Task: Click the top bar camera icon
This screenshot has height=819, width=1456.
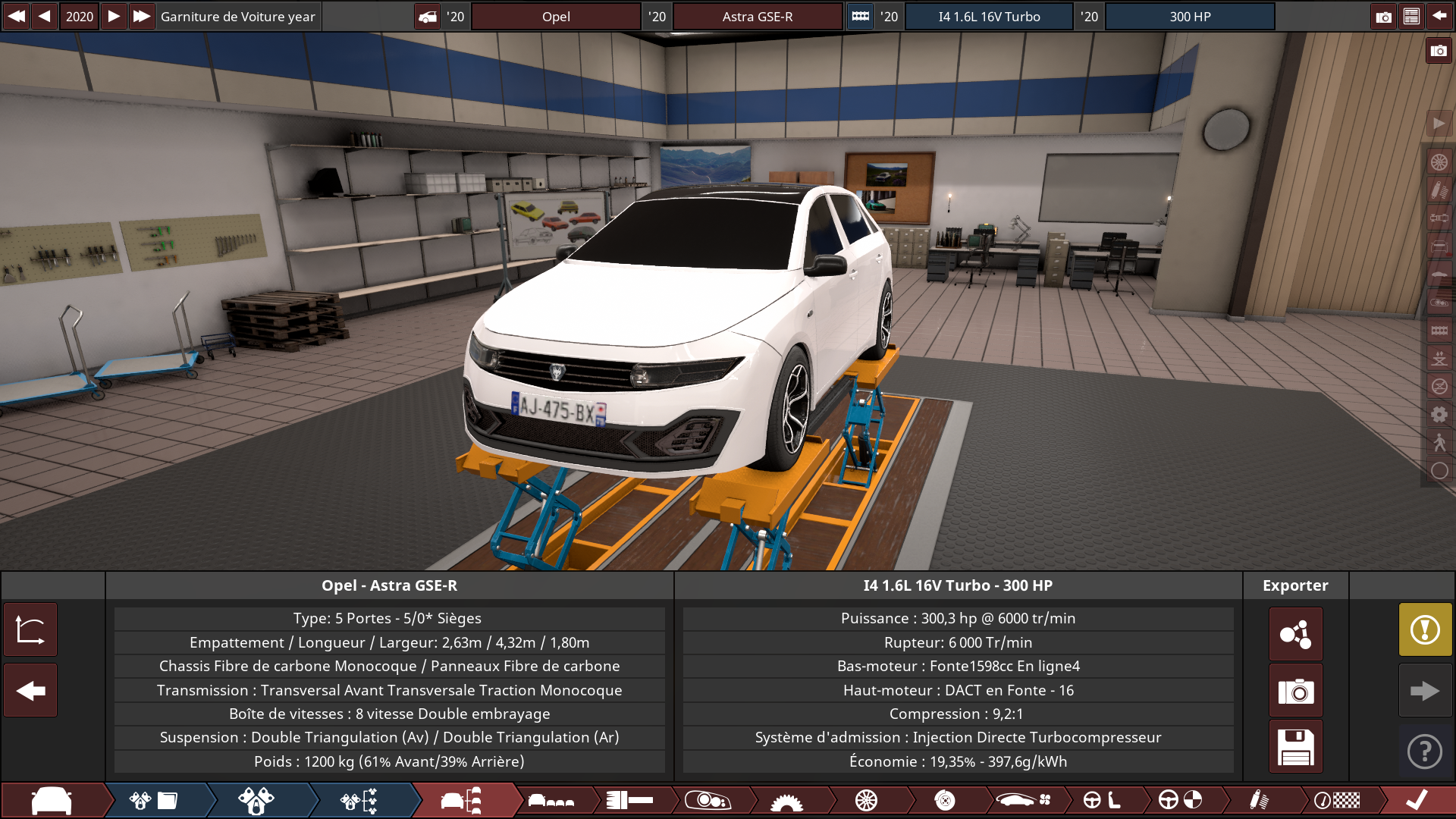Action: (1384, 16)
